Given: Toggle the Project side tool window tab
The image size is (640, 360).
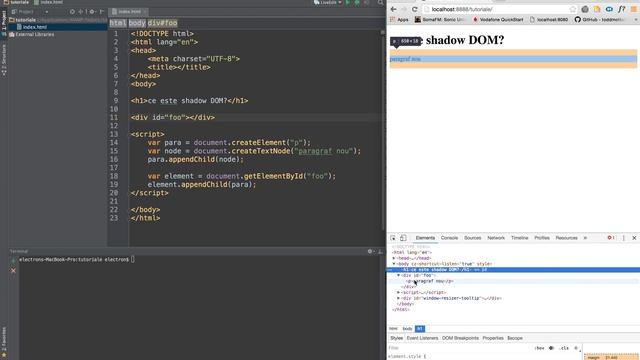Looking at the screenshot, I should coord(4,23).
